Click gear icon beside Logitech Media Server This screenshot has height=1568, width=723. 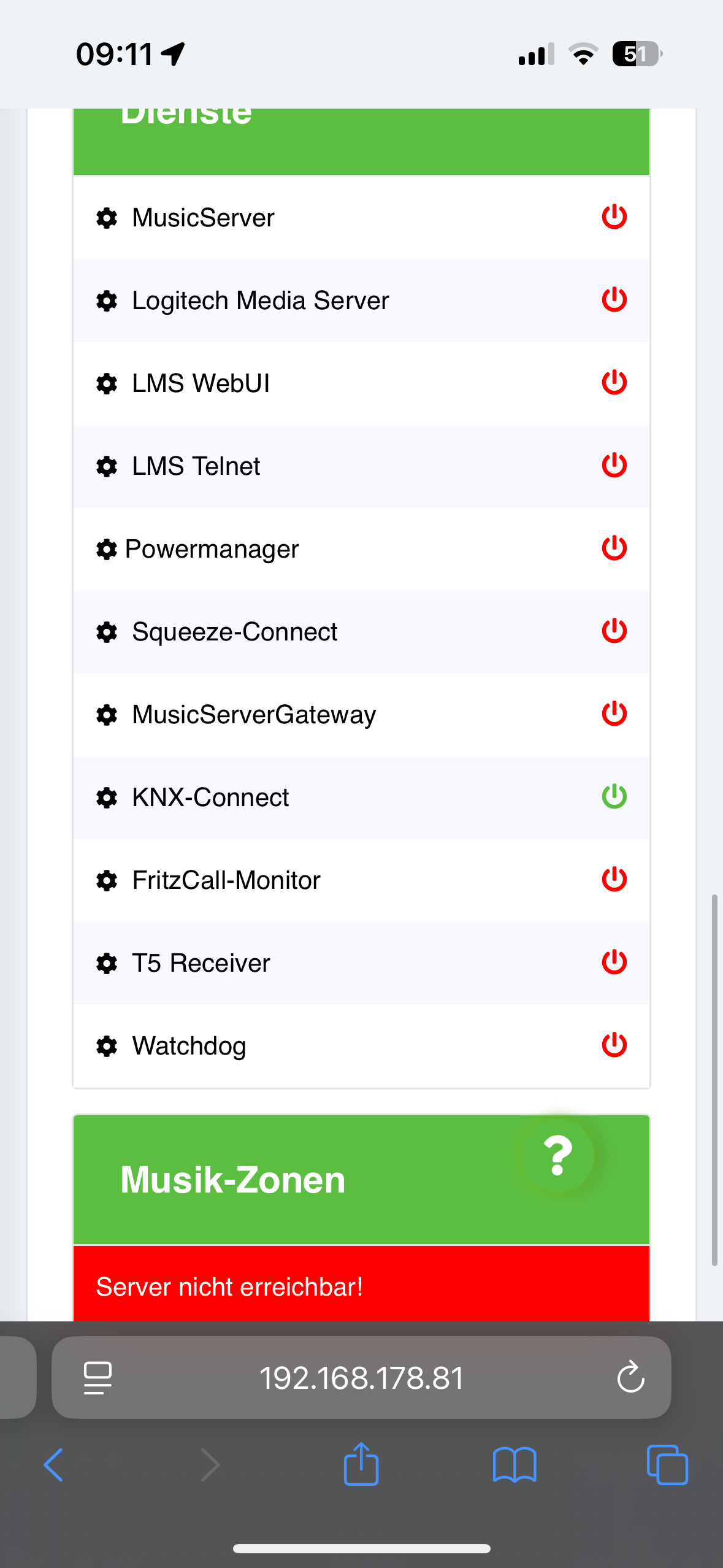pyautogui.click(x=107, y=301)
